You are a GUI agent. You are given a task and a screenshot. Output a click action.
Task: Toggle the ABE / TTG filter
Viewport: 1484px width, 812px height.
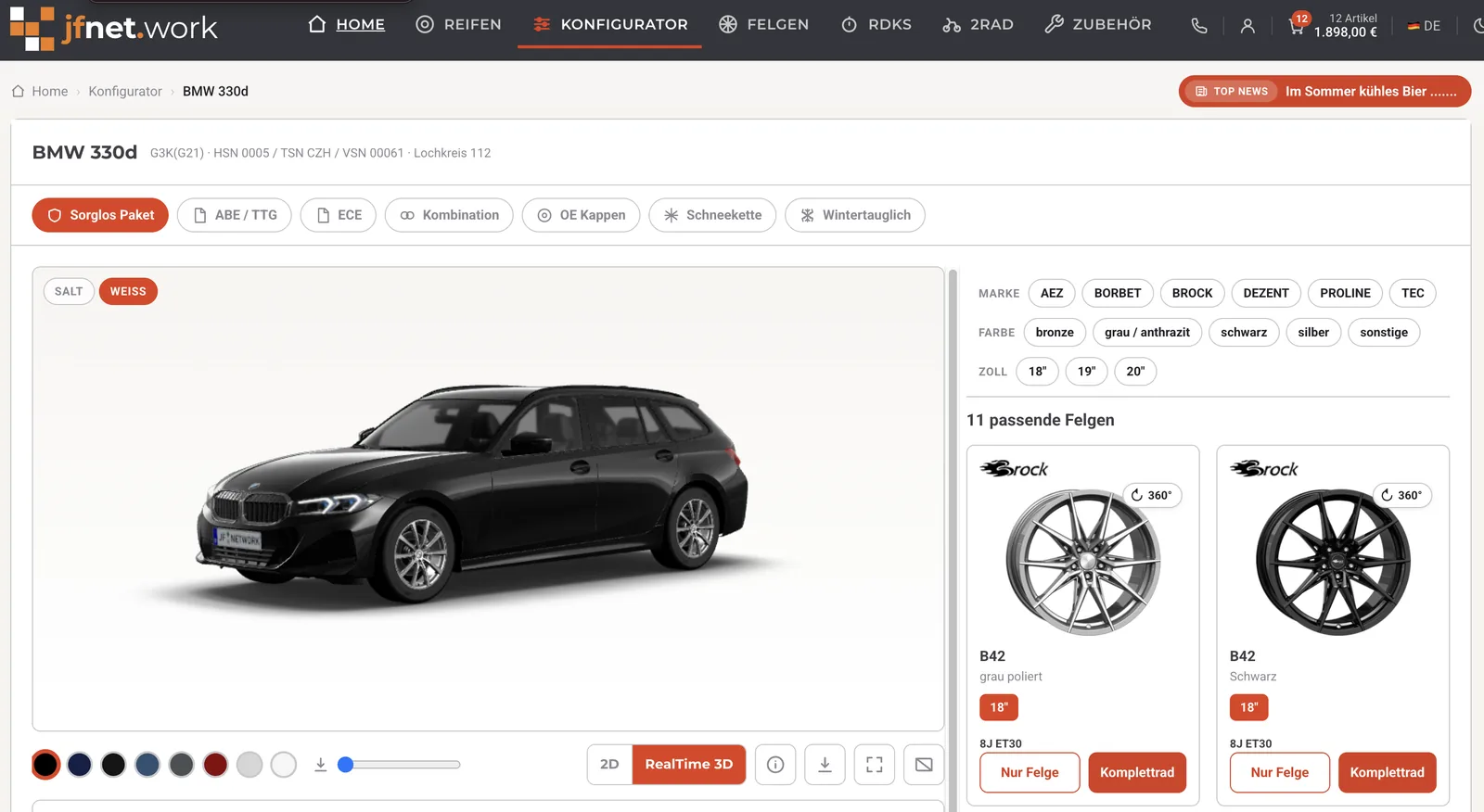click(235, 215)
